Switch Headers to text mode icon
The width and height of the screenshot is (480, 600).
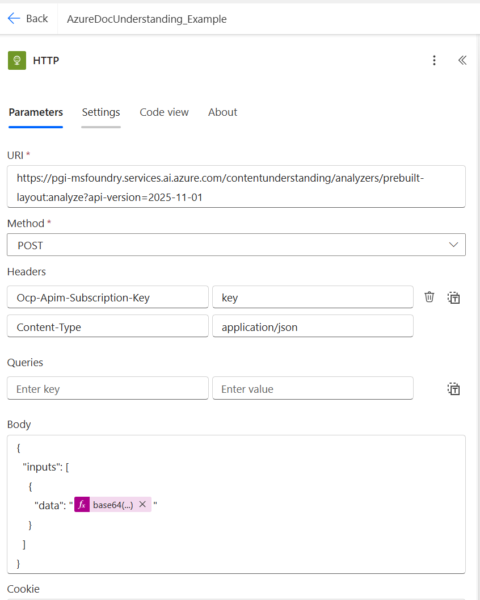click(x=454, y=297)
